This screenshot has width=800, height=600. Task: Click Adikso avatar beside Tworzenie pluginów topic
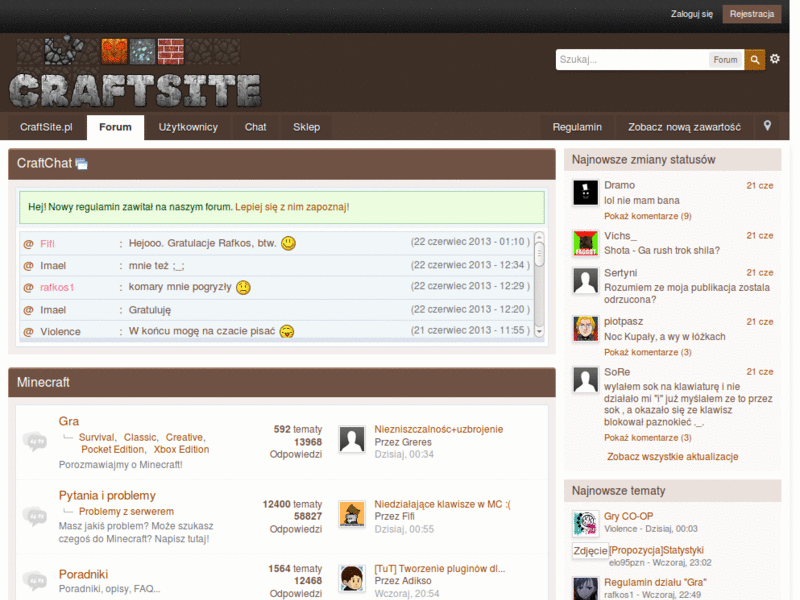pyautogui.click(x=352, y=578)
